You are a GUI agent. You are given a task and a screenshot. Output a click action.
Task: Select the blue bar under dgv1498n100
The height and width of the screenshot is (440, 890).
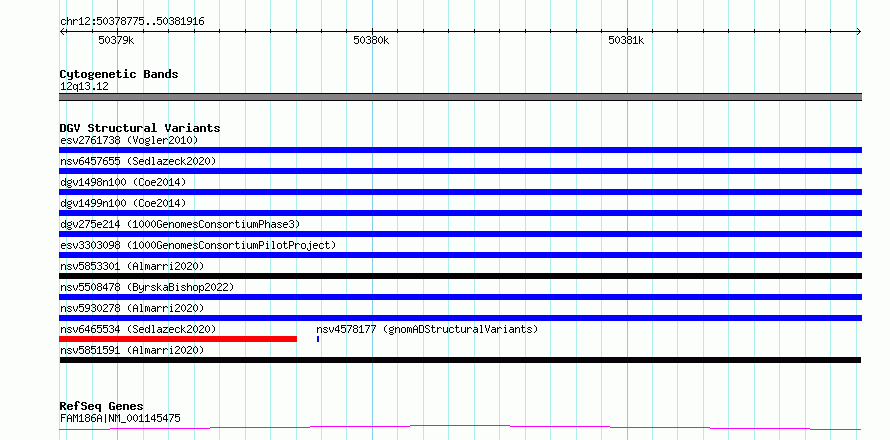pos(460,192)
